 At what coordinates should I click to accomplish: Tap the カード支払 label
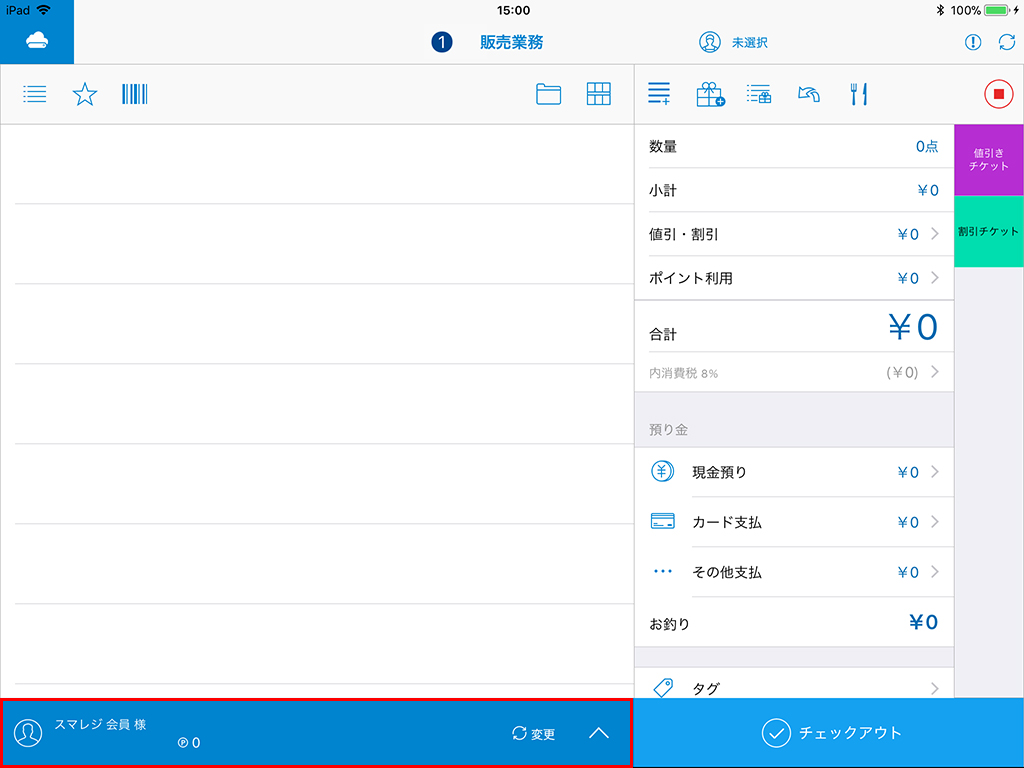(x=727, y=522)
